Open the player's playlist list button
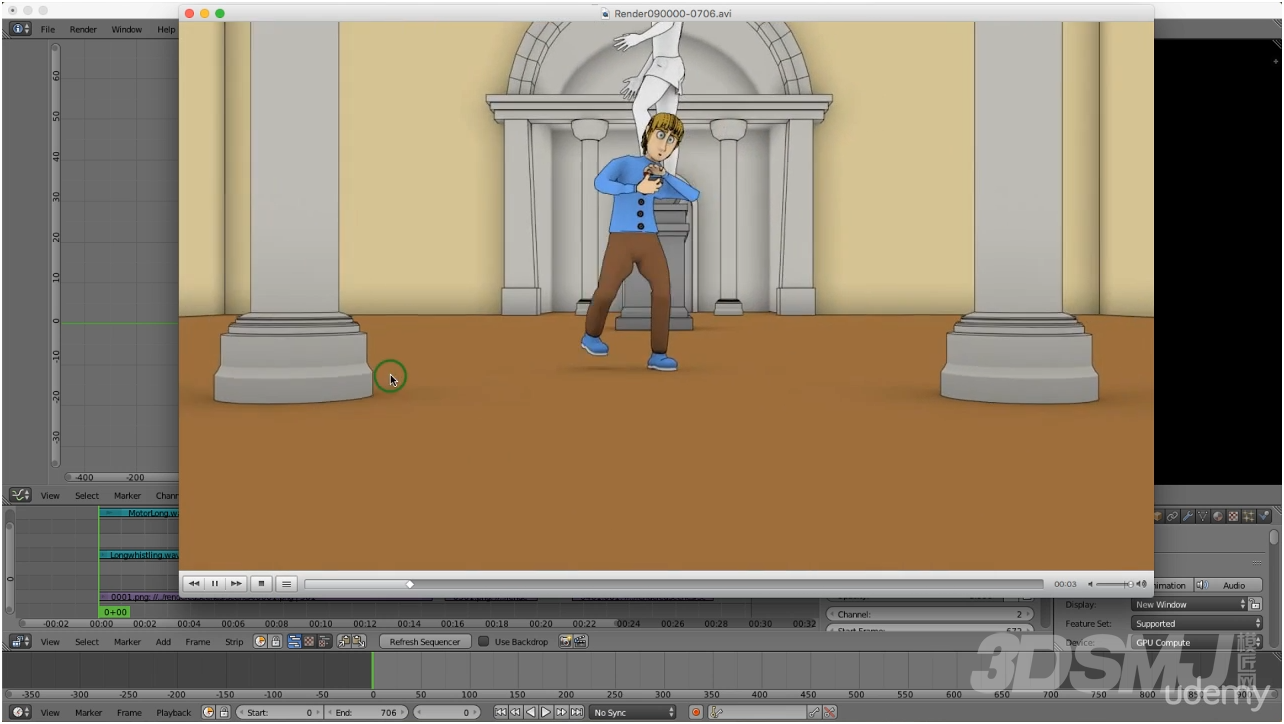The width and height of the screenshot is (1284, 724). tap(286, 584)
